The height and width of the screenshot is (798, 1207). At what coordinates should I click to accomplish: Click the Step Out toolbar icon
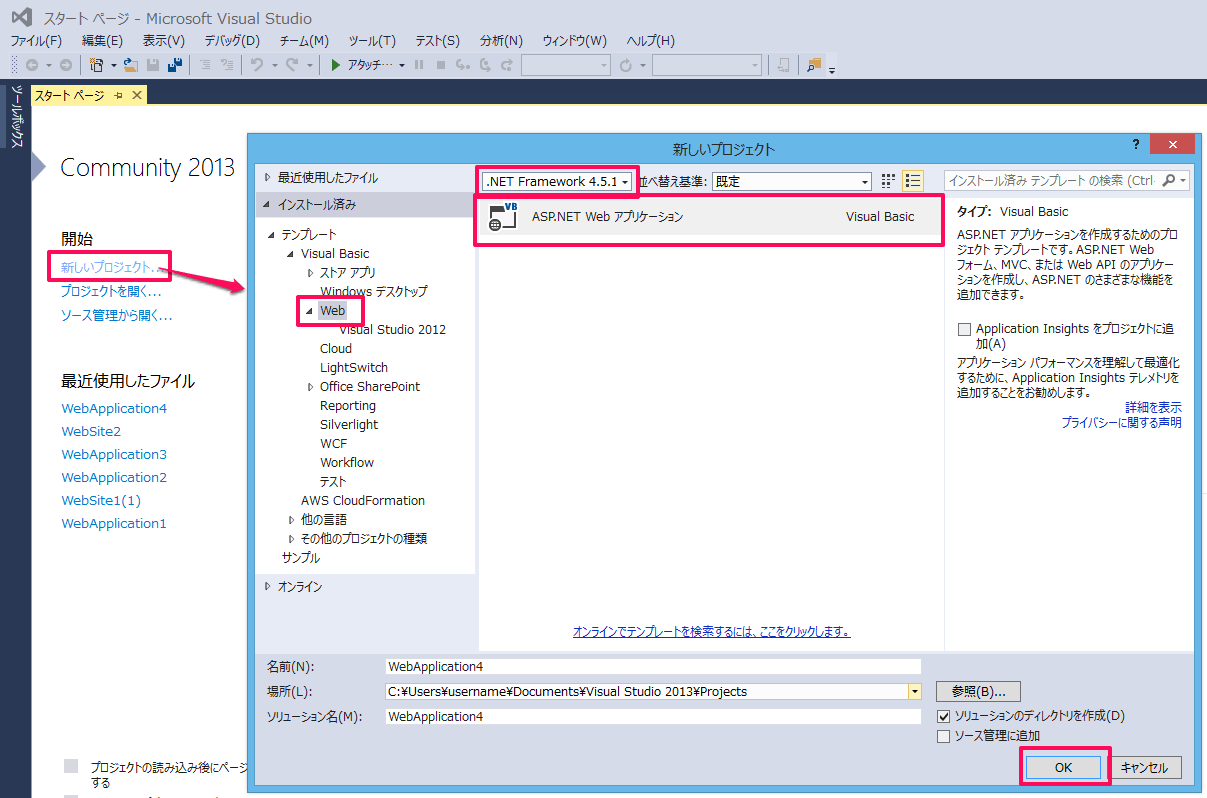(x=507, y=64)
